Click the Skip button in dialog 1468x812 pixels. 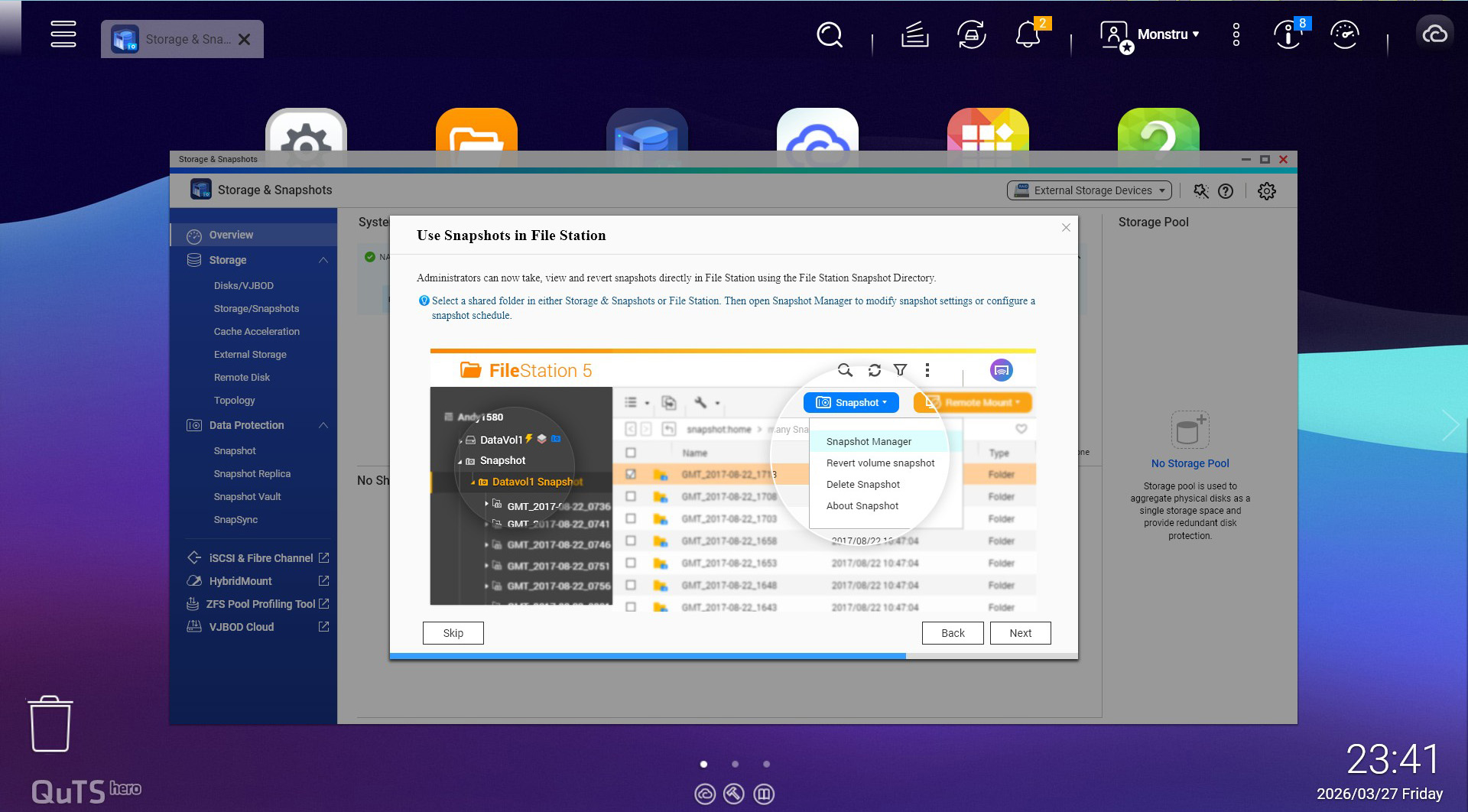click(453, 633)
